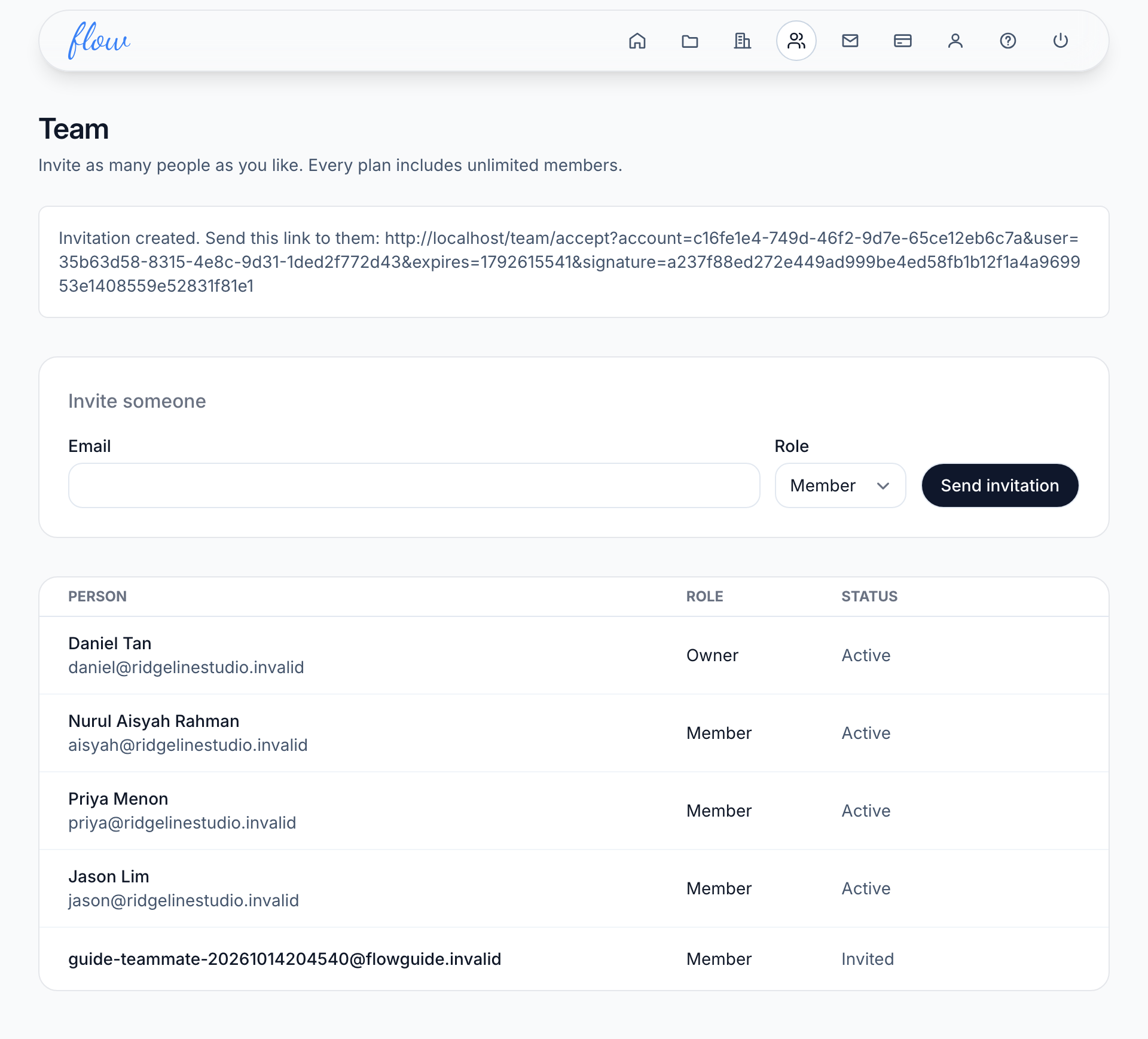Open the Help question mark icon
The width and height of the screenshot is (1148, 1039).
coord(1008,41)
